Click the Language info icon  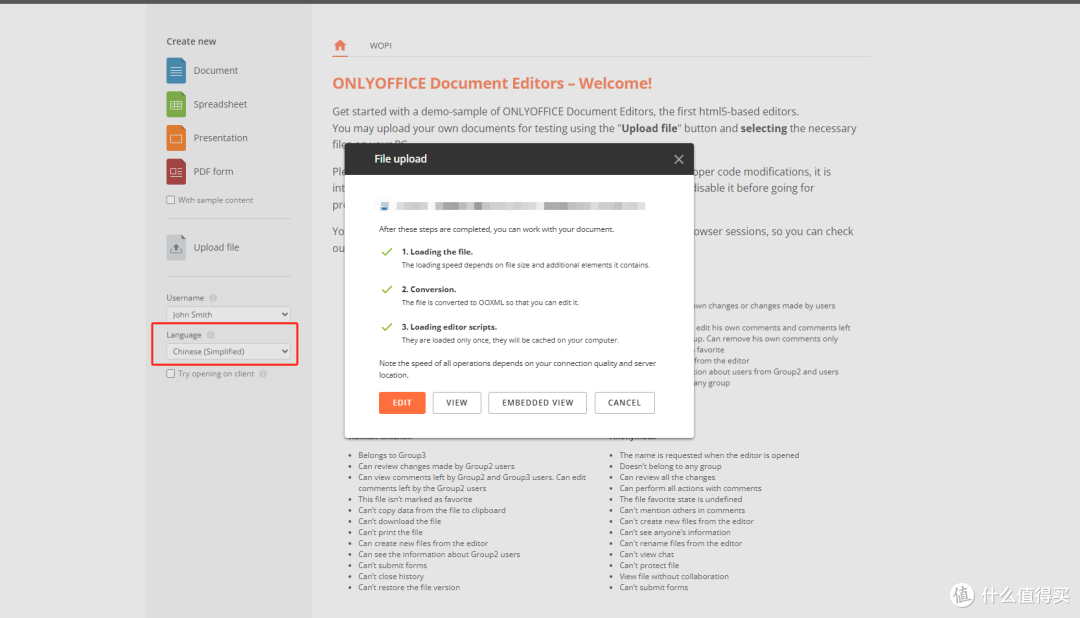pos(210,335)
